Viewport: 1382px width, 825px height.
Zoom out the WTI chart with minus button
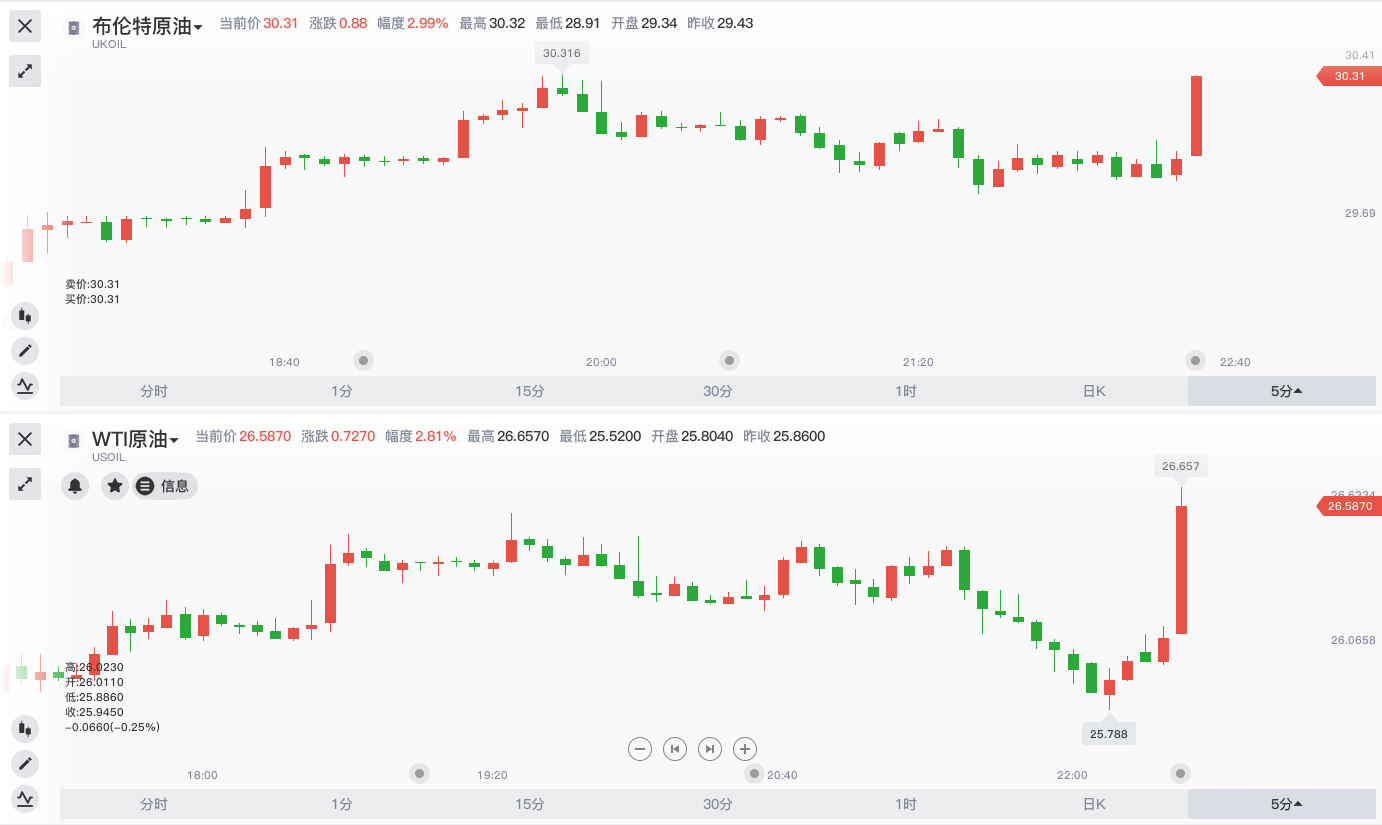[x=641, y=748]
